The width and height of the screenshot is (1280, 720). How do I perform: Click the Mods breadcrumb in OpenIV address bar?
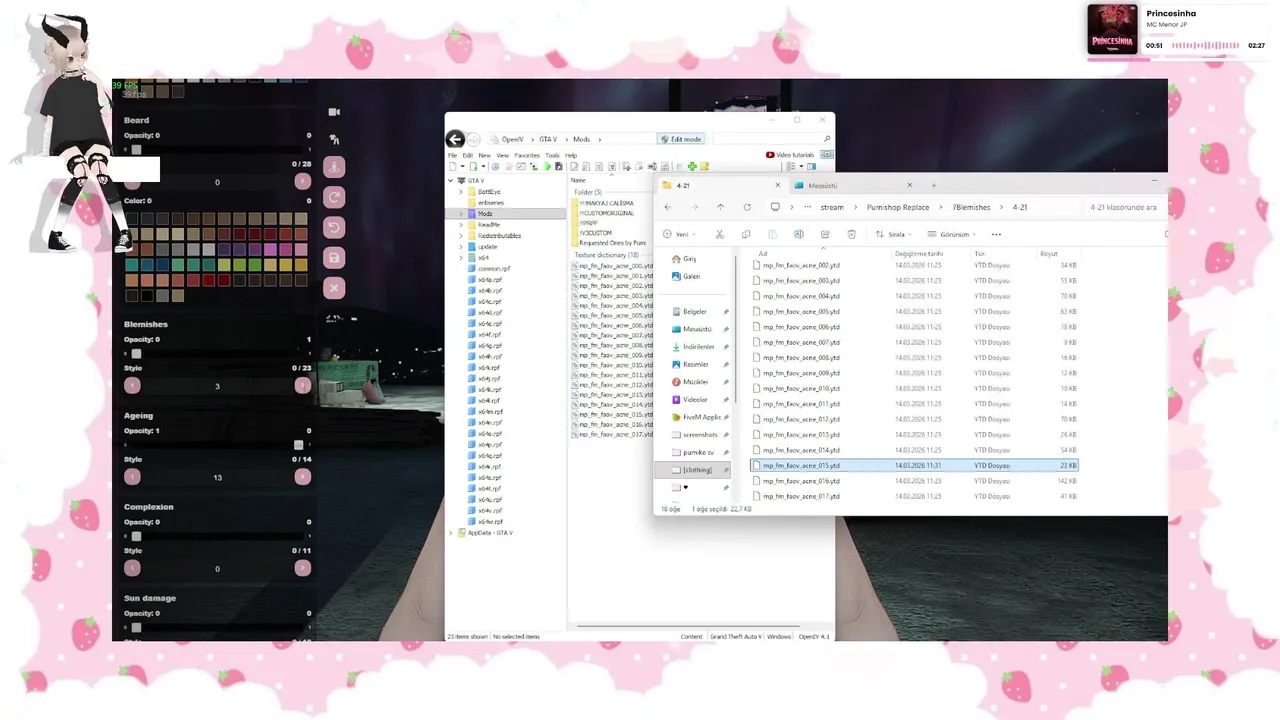[581, 139]
